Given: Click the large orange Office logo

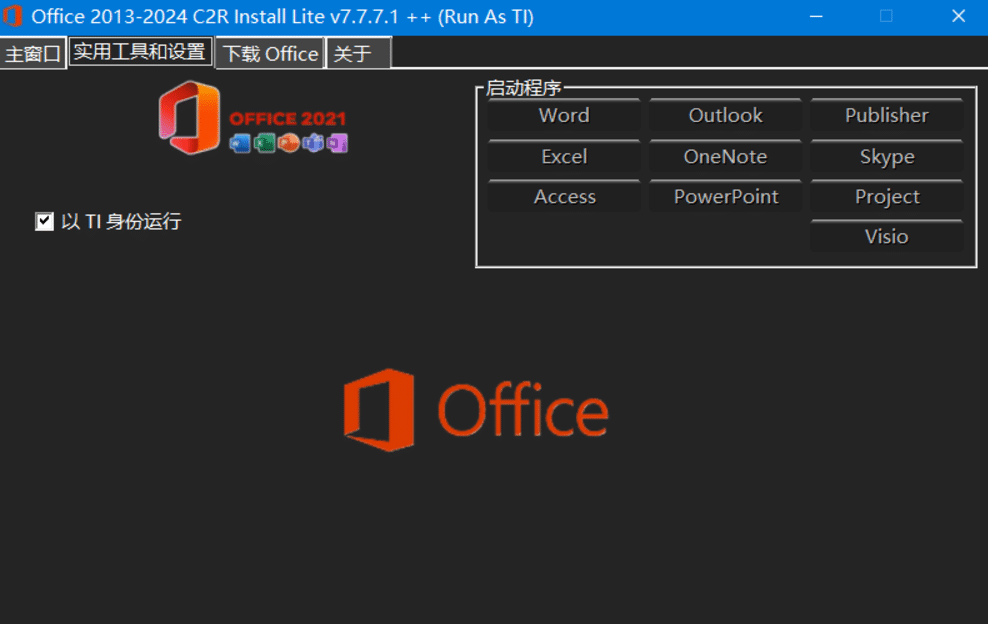Looking at the screenshot, I should pyautogui.click(x=476, y=410).
